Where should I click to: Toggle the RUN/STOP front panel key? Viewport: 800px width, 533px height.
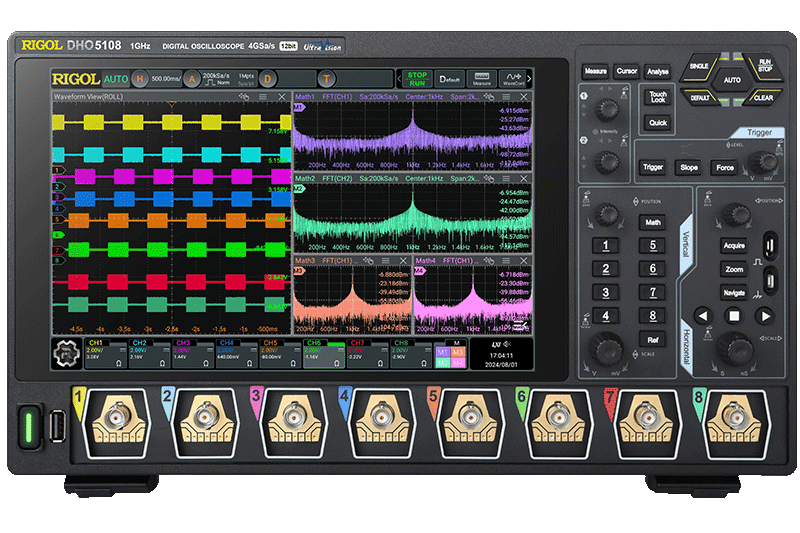click(x=764, y=68)
